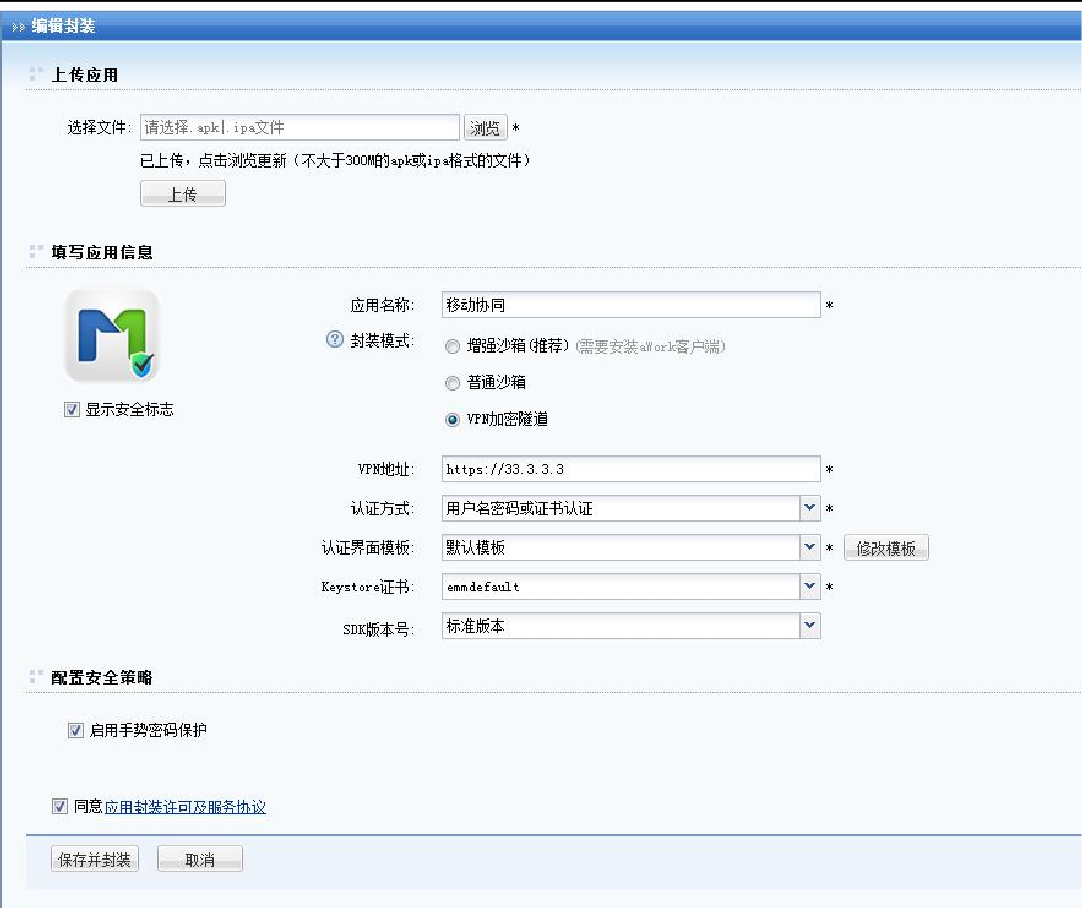Open the Keystore证书 dropdown
Screen dimensions: 1082x908
pos(810,587)
